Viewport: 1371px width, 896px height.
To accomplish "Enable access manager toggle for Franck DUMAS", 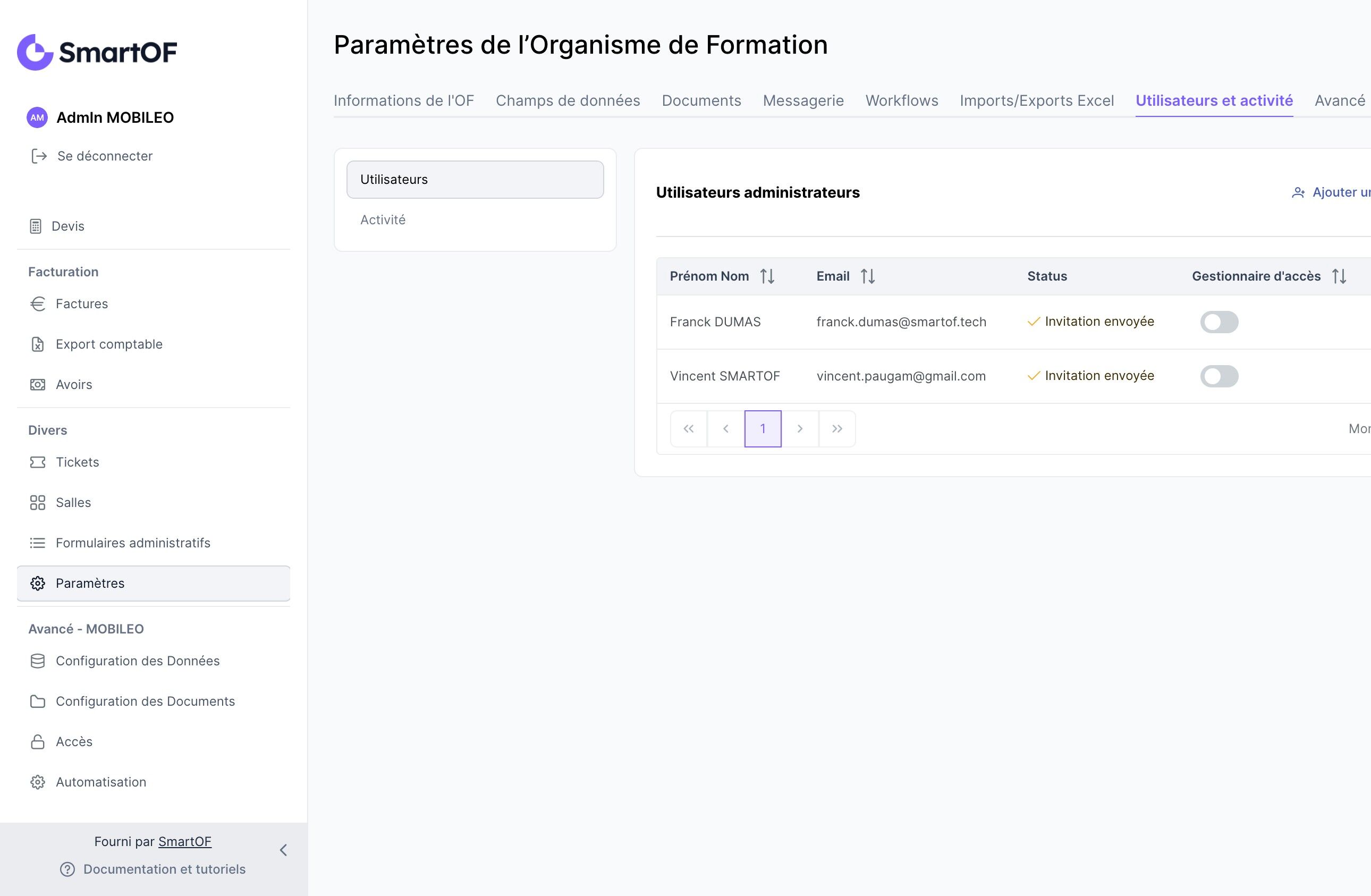I will 1219,322.
